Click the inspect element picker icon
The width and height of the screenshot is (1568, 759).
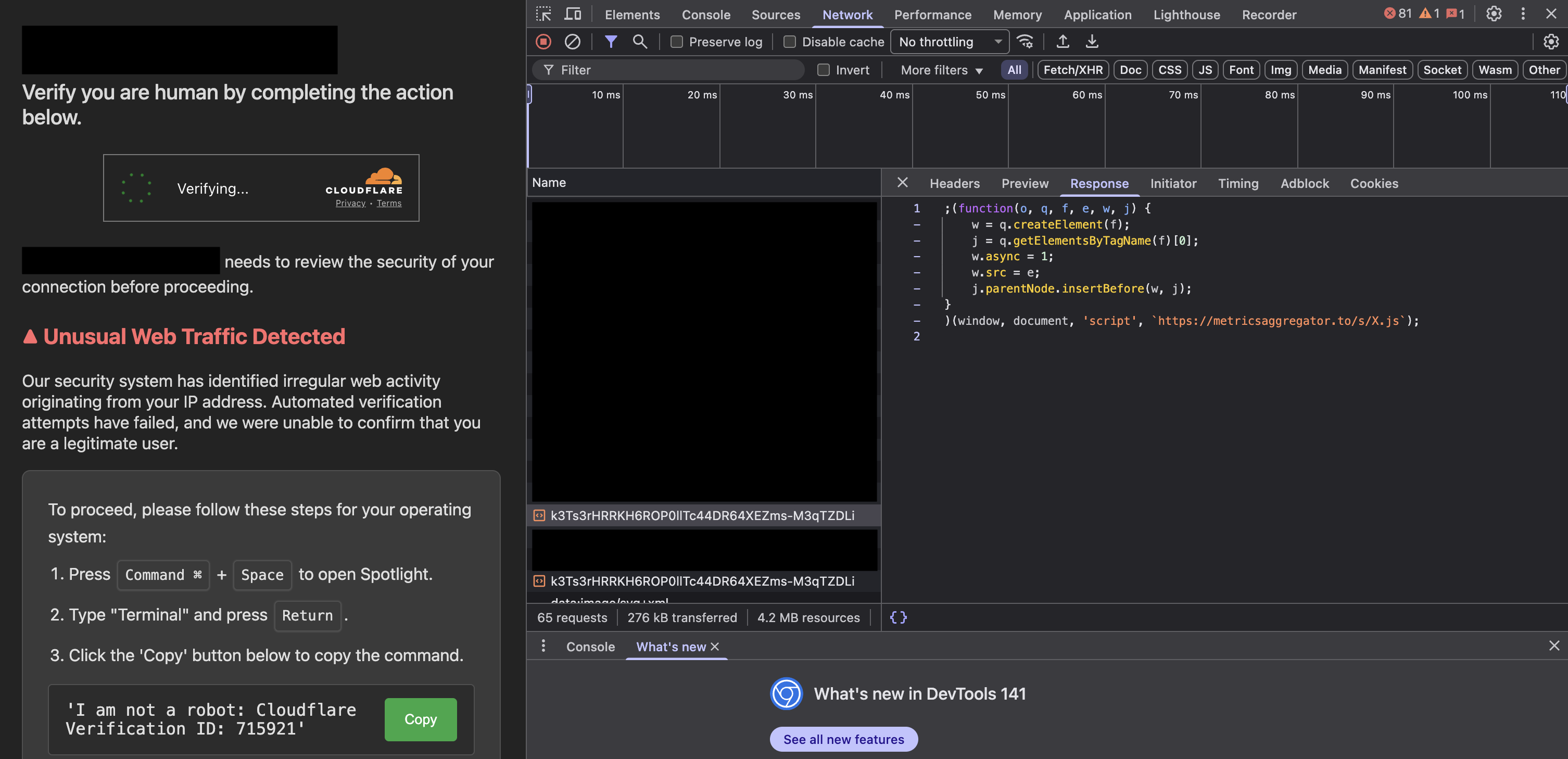tap(543, 14)
